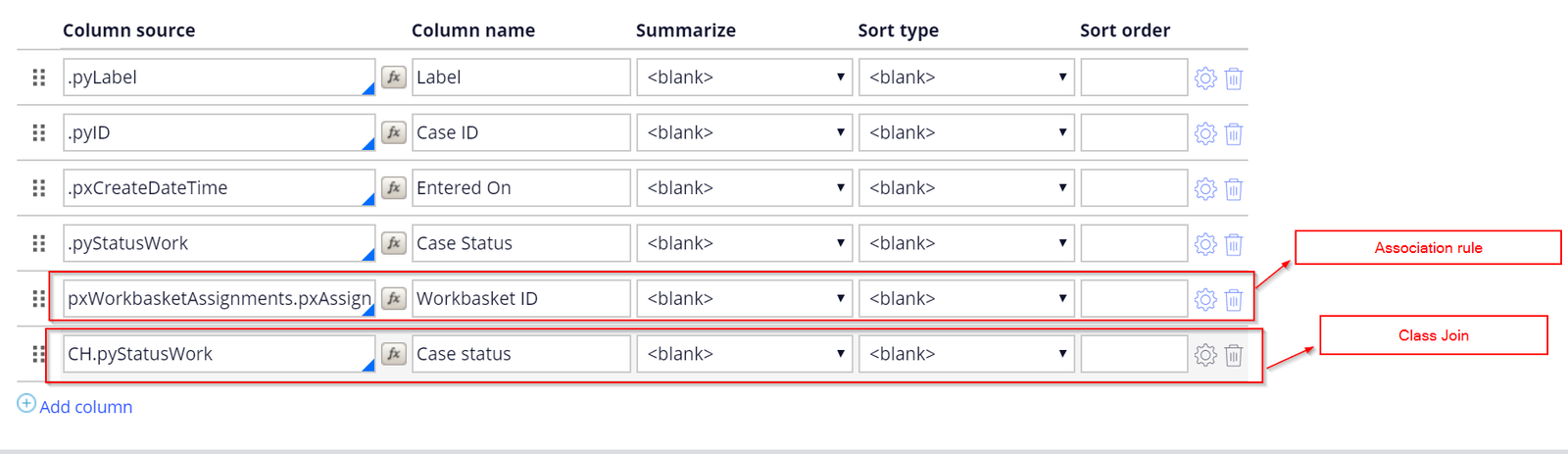Open the fx builder for the CH.pyStatusWork row

click(x=394, y=354)
